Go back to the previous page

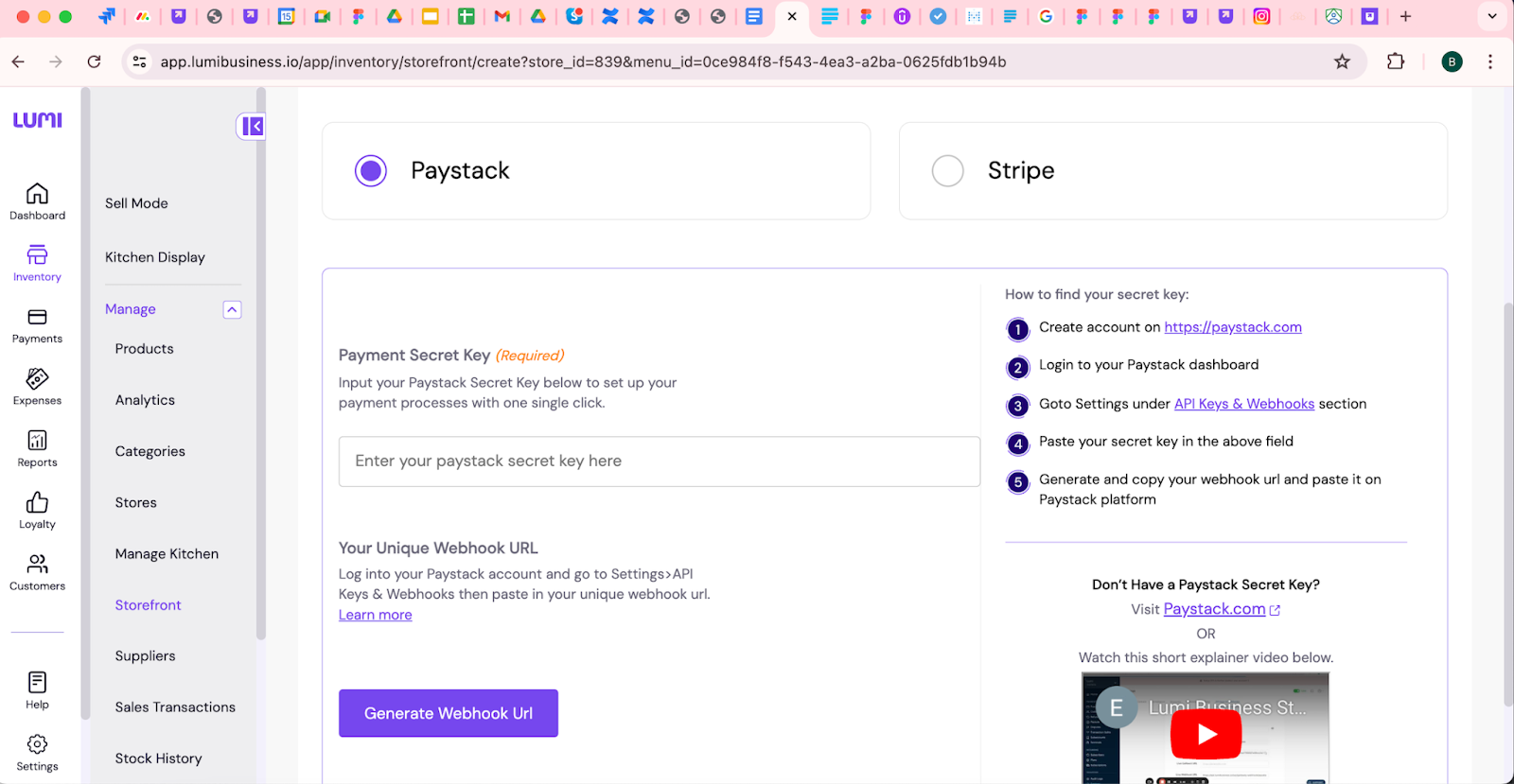(18, 61)
